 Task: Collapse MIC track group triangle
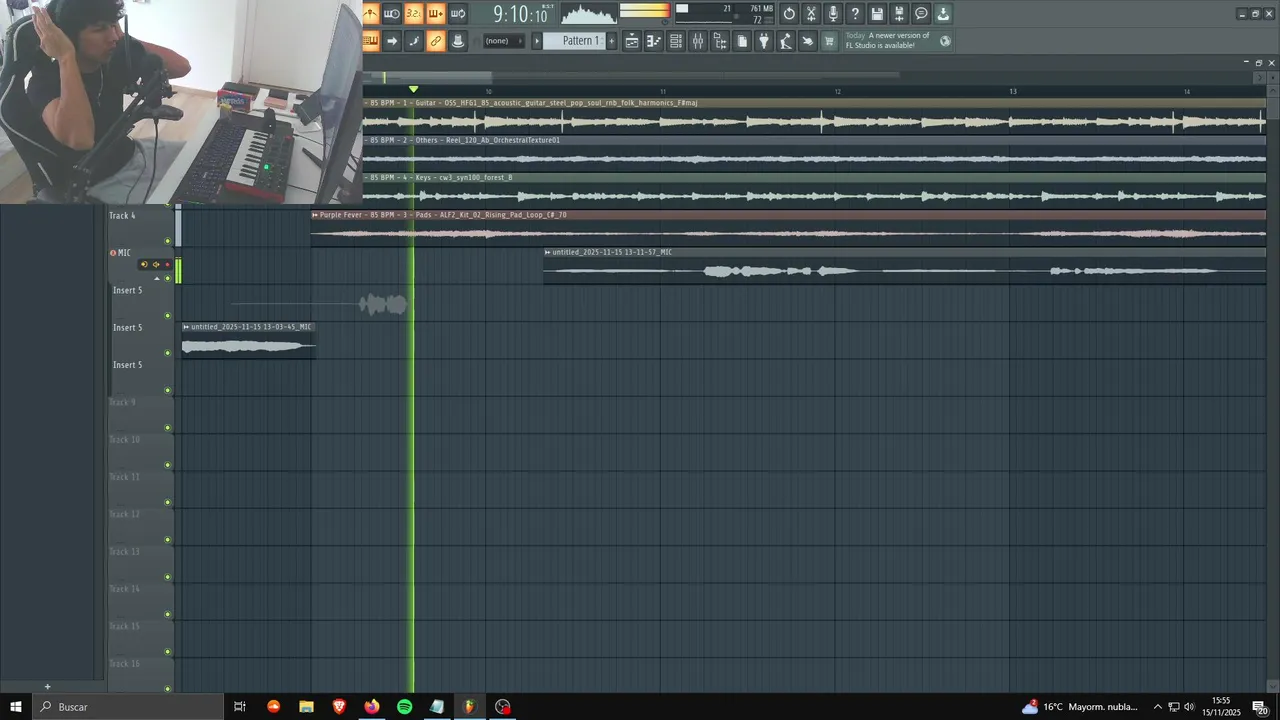click(156, 278)
